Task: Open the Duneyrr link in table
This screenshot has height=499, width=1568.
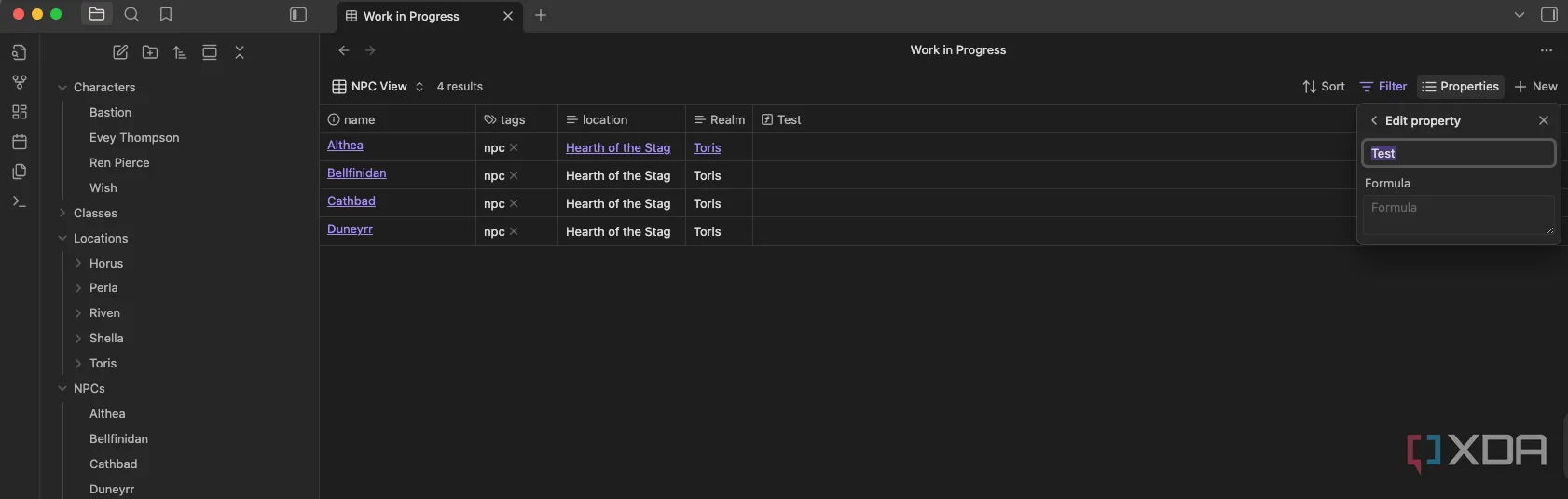Action: click(x=350, y=229)
